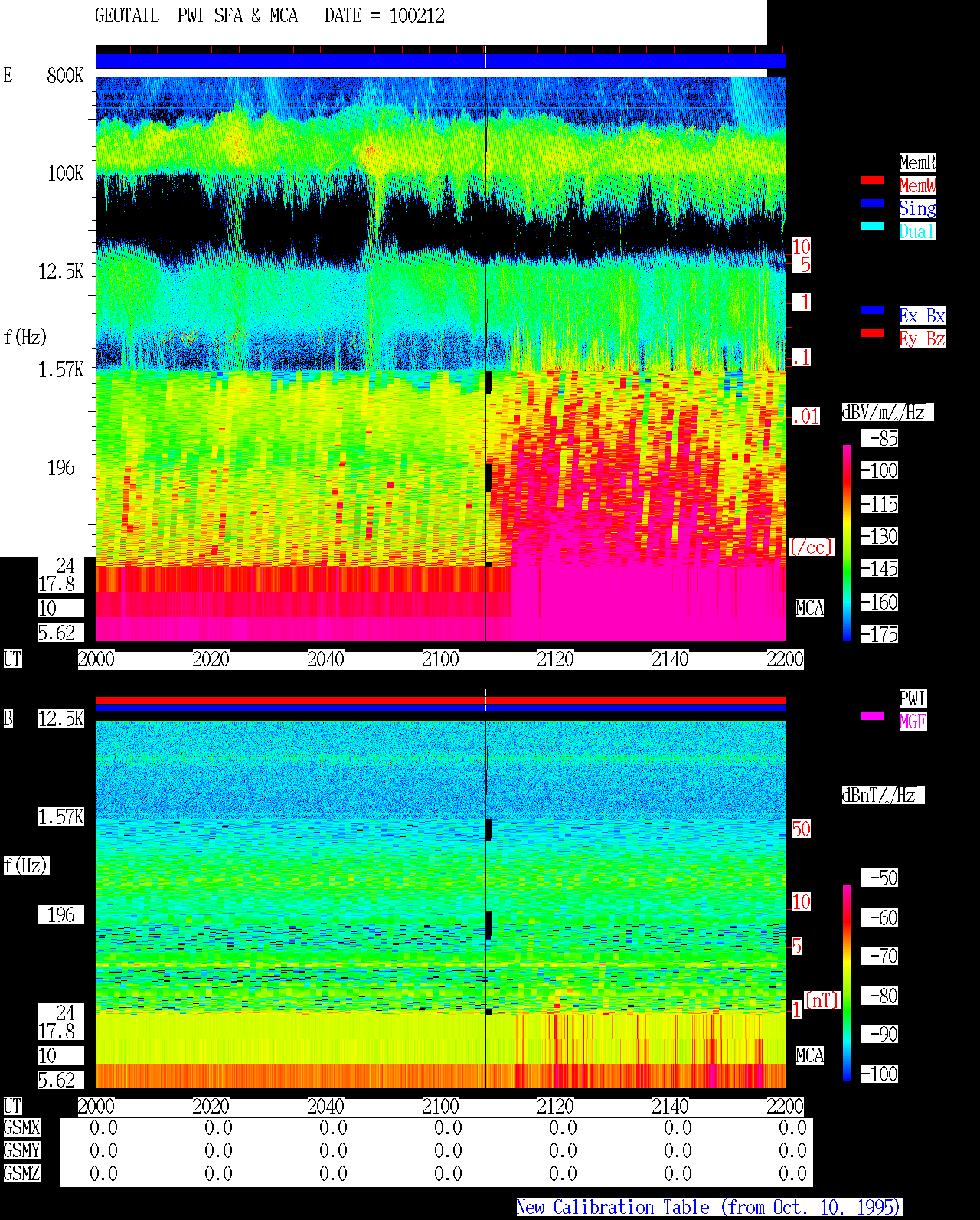Click the red status bar above B spectrogram
This screenshot has width=980, height=1220.
click(440, 700)
